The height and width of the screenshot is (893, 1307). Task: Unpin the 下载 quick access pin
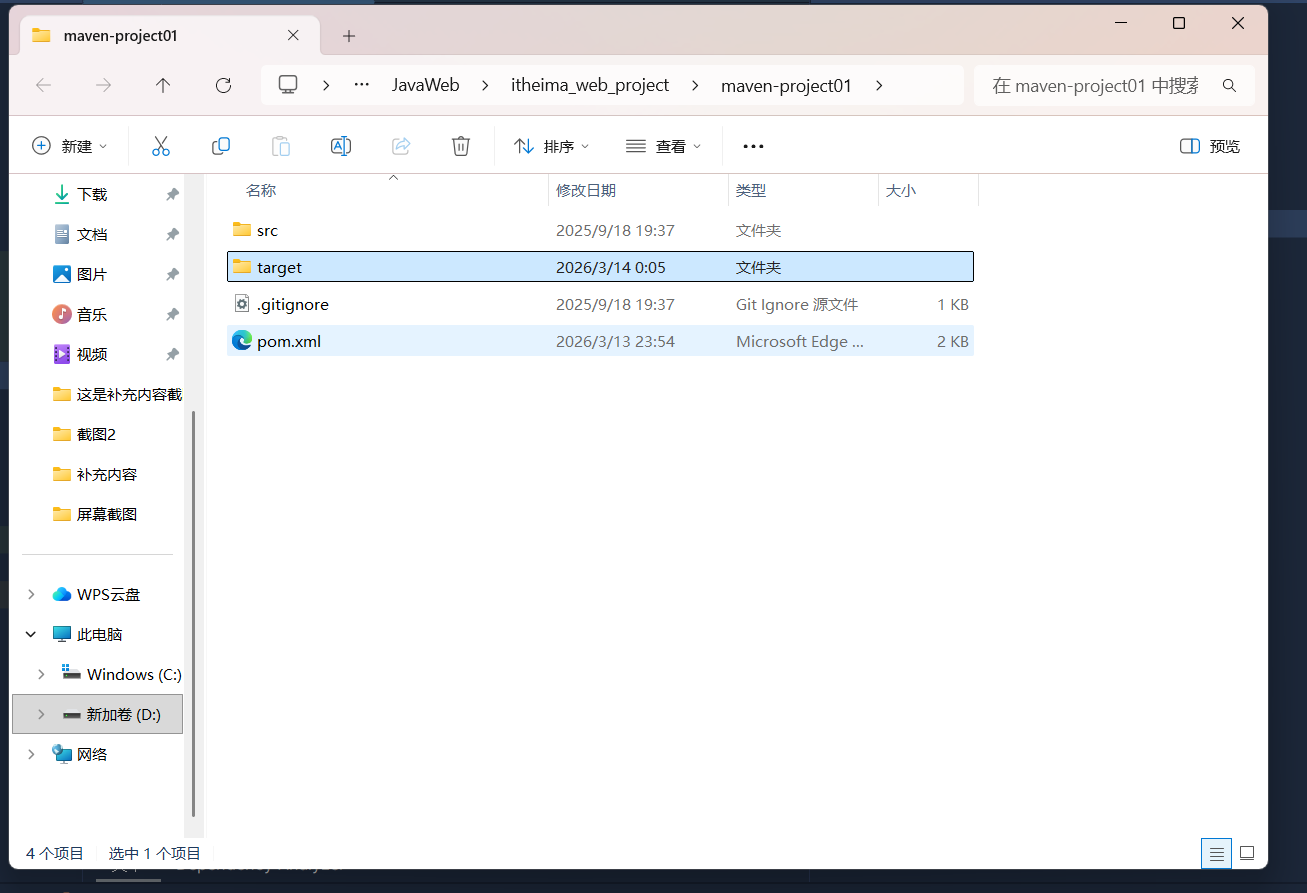pos(172,194)
